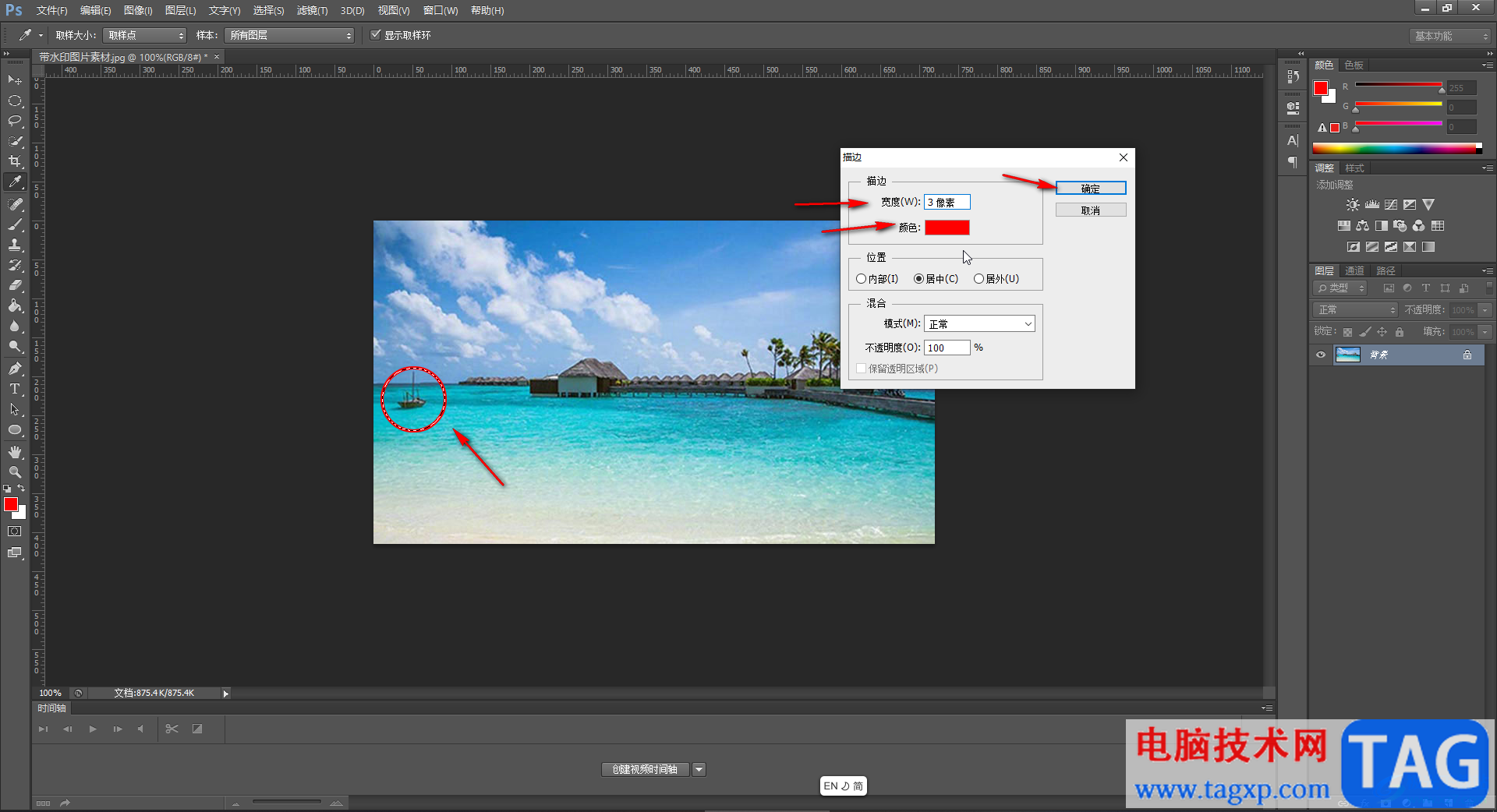Expand the layer Opacity dropdown arrow
1497x812 pixels.
click(1485, 309)
